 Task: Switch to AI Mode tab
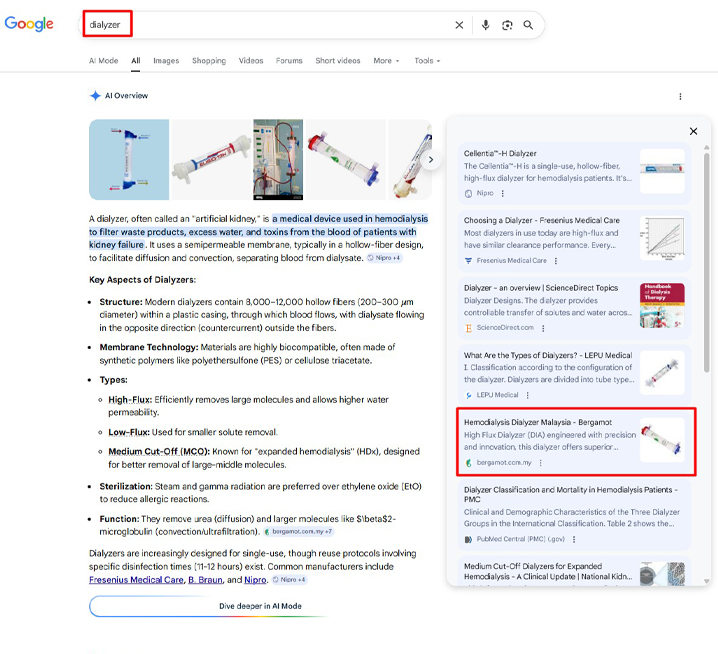103,60
